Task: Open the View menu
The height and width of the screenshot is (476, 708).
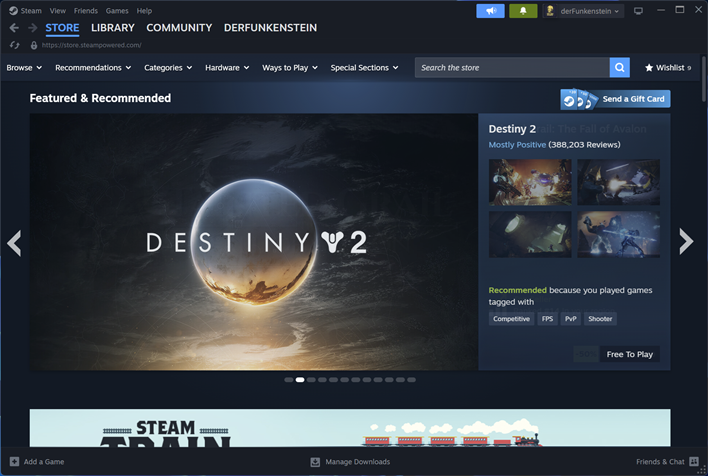Action: pyautogui.click(x=57, y=11)
